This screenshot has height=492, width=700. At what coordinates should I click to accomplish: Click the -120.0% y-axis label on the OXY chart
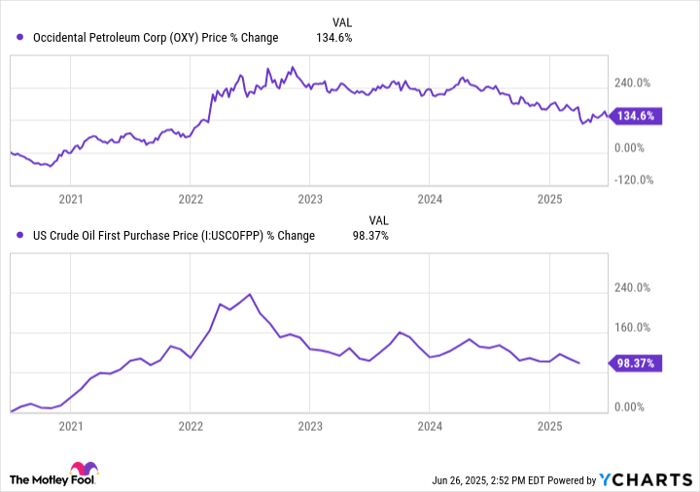[x=632, y=180]
